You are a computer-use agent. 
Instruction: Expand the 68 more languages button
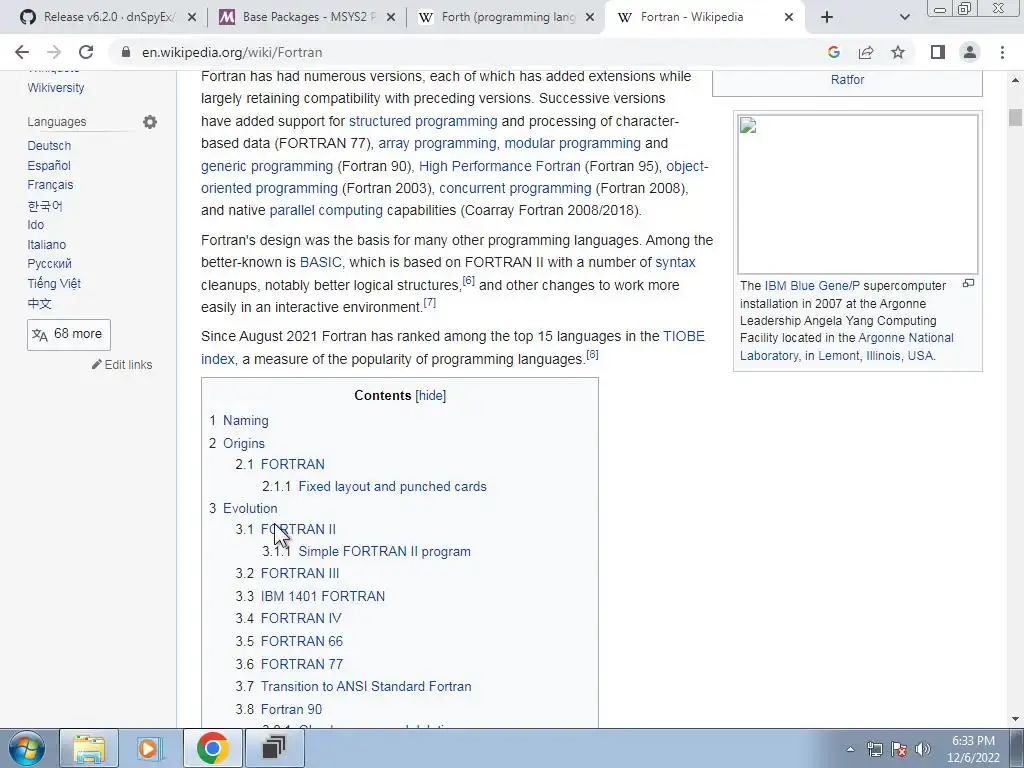coord(69,334)
